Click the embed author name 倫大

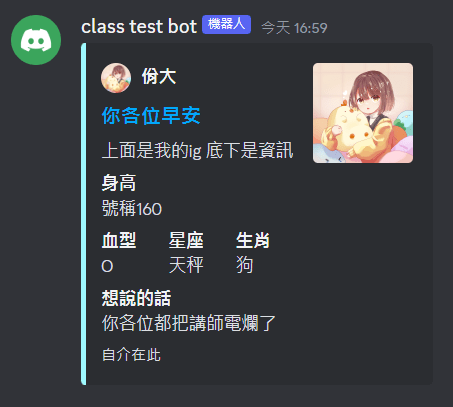(159, 77)
